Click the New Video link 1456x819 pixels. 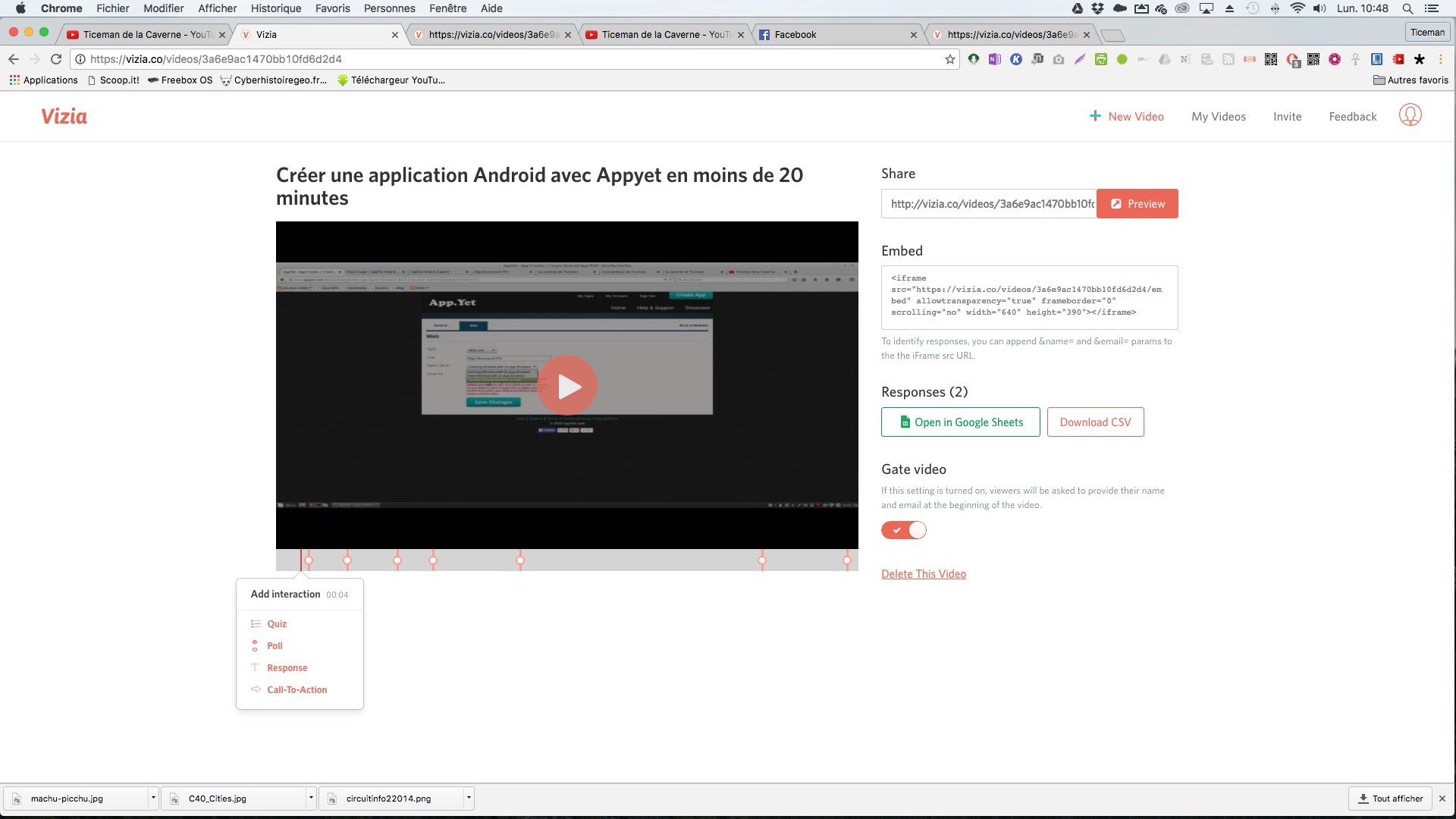coord(1127,117)
